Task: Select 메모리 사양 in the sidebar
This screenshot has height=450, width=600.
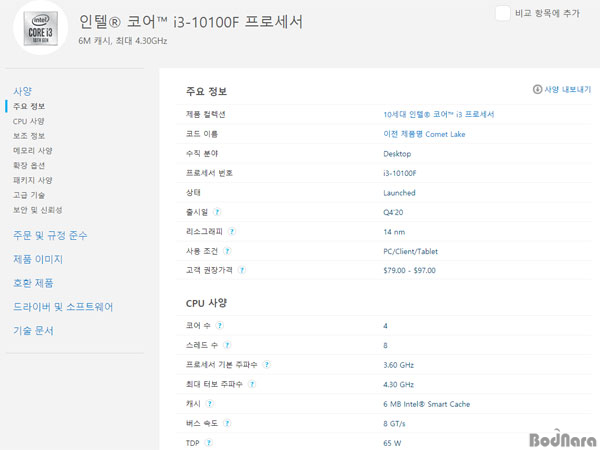Action: pos(33,151)
